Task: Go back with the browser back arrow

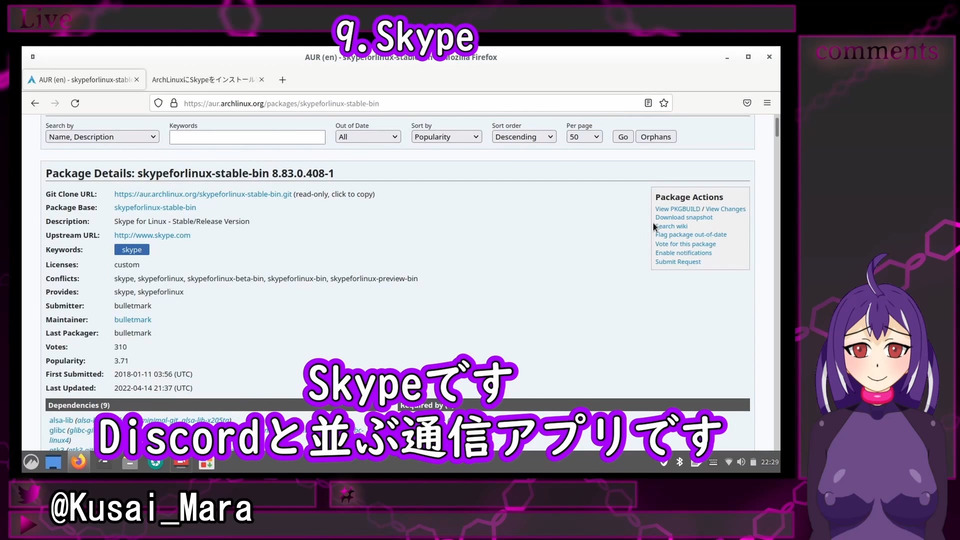Action: [35, 103]
